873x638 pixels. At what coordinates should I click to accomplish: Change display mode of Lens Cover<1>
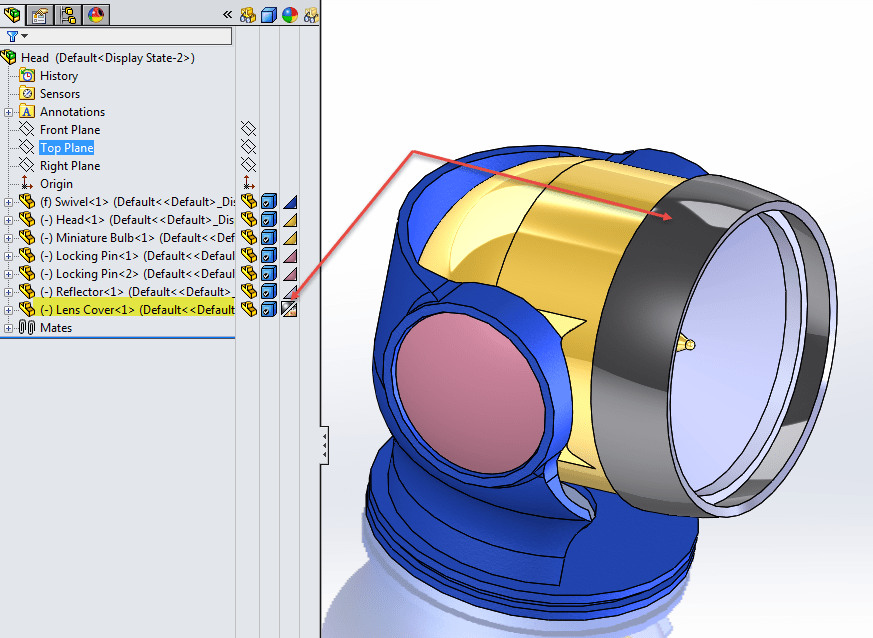269,310
